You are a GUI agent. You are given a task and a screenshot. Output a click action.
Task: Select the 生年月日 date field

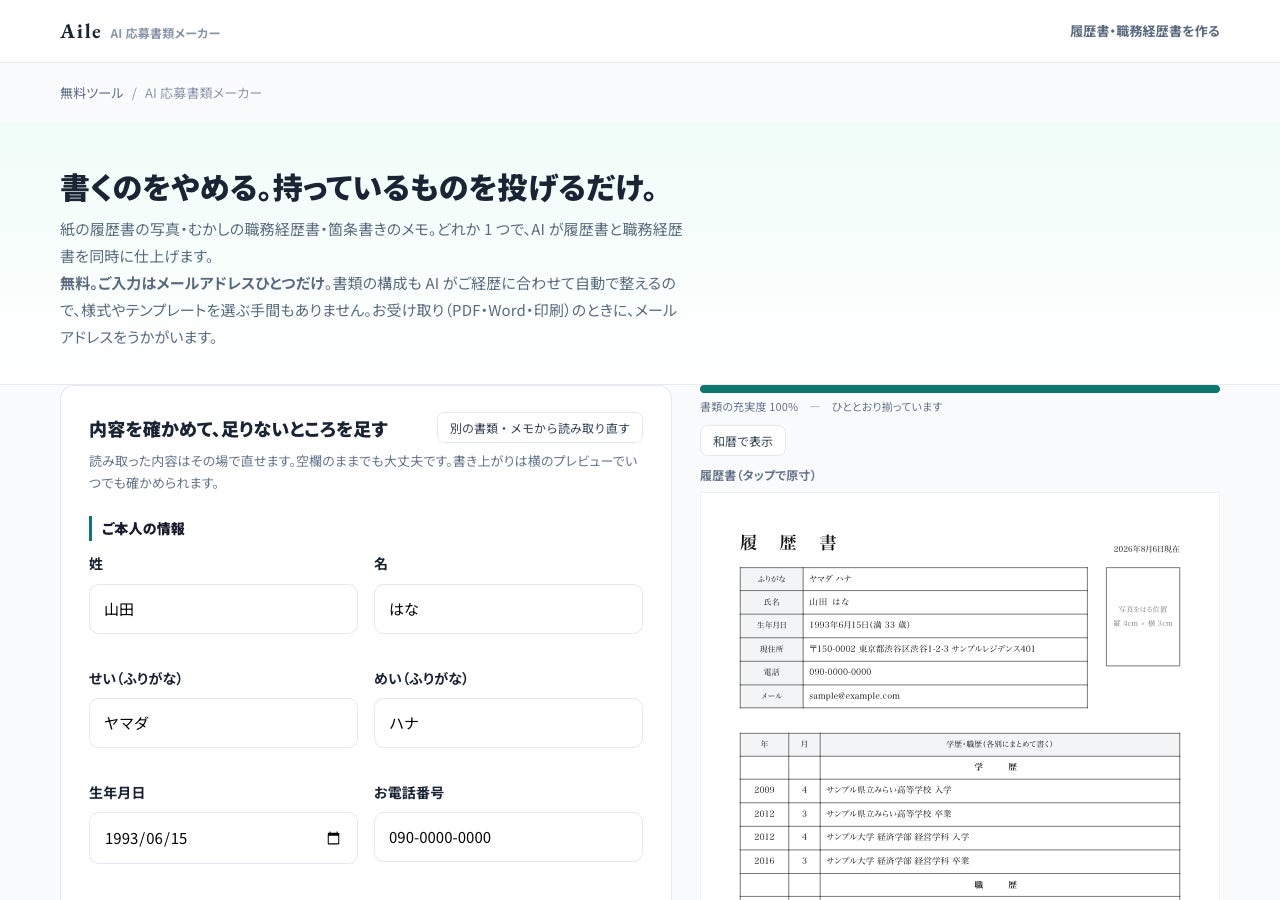pyautogui.click(x=223, y=838)
